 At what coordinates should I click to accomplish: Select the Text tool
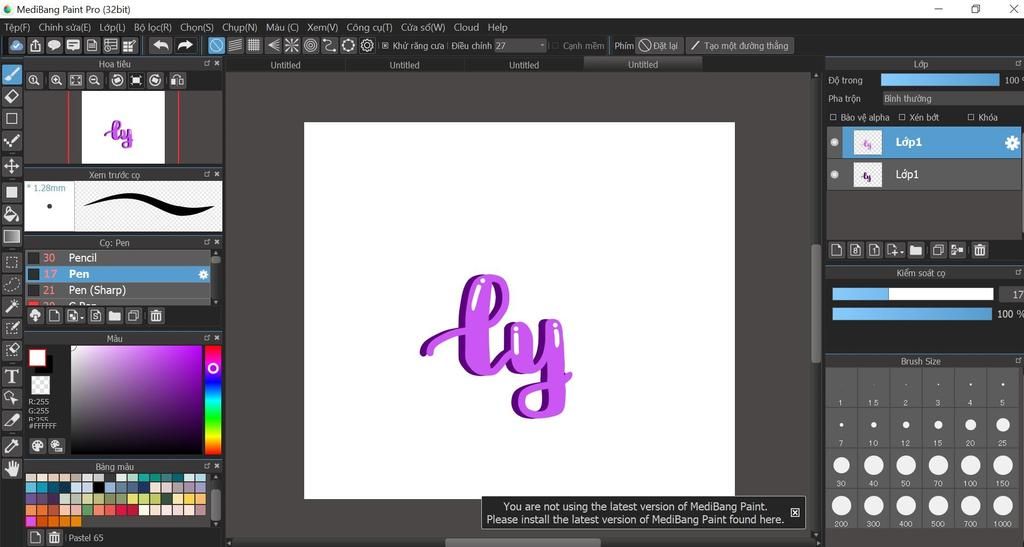pyautogui.click(x=12, y=376)
